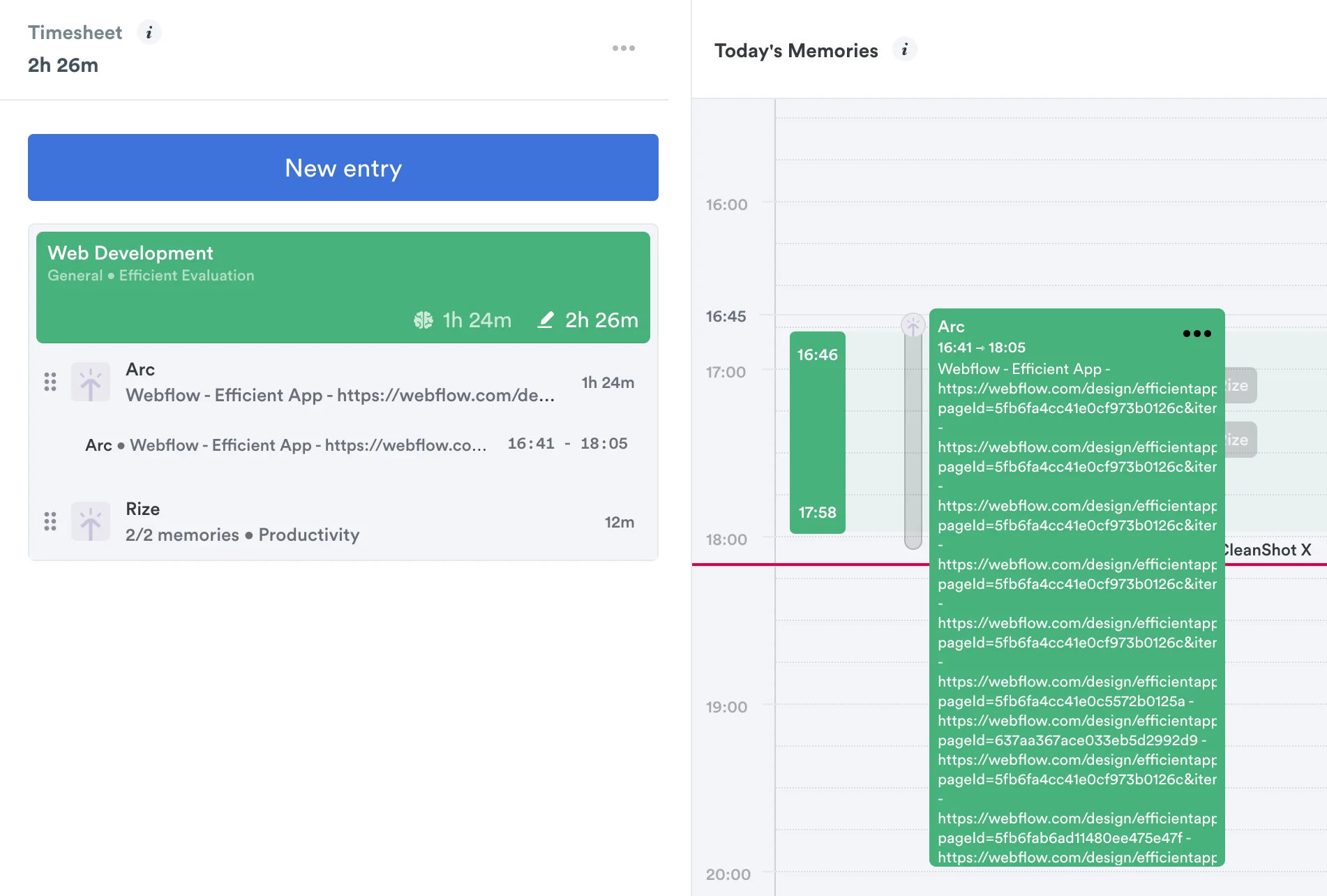Grab the drag handle of the Rize row
This screenshot has height=896, width=1327.
[50, 521]
